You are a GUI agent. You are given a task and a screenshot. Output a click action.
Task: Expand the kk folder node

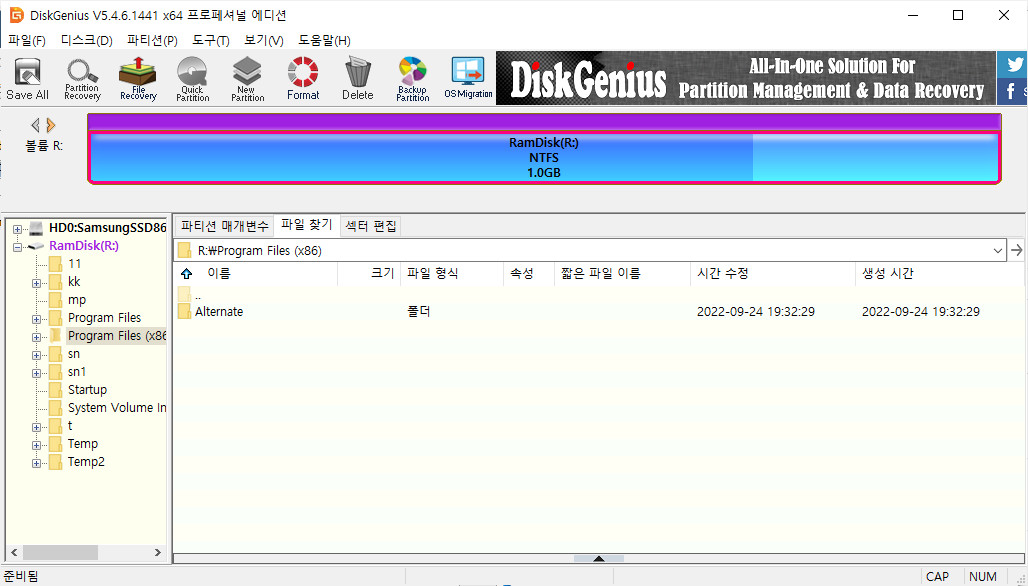click(x=37, y=283)
